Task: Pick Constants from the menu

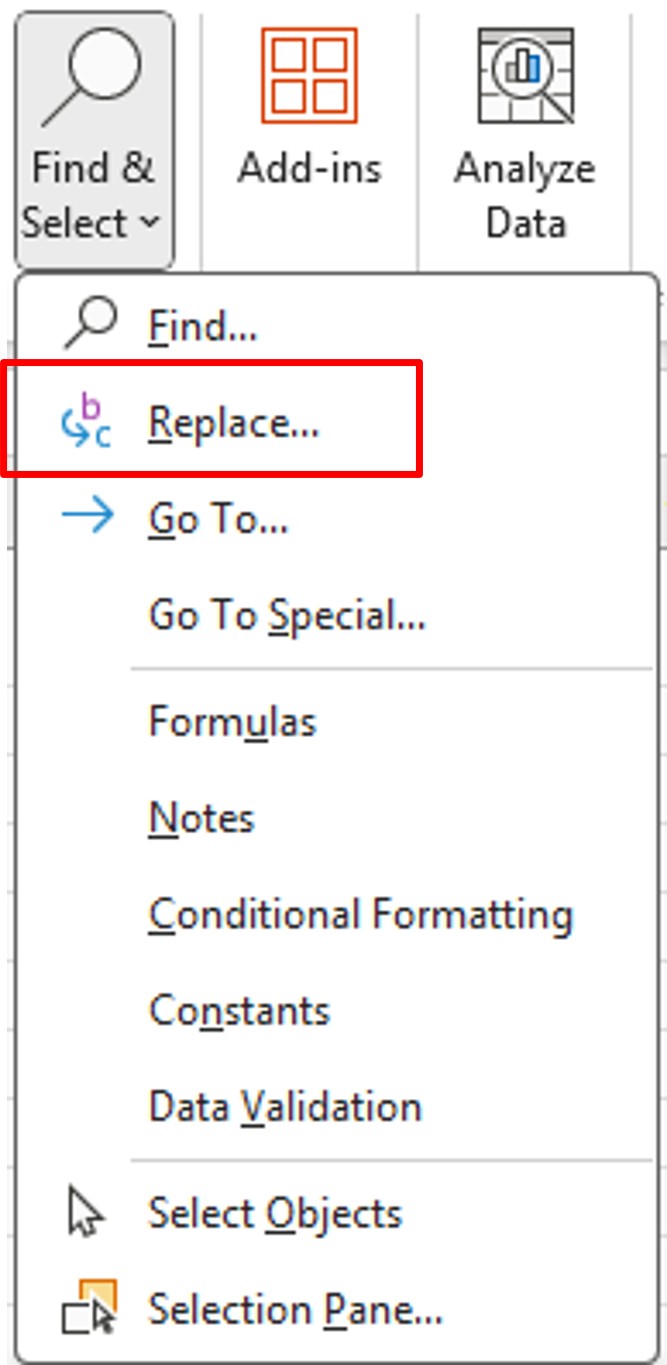Action: (239, 1011)
